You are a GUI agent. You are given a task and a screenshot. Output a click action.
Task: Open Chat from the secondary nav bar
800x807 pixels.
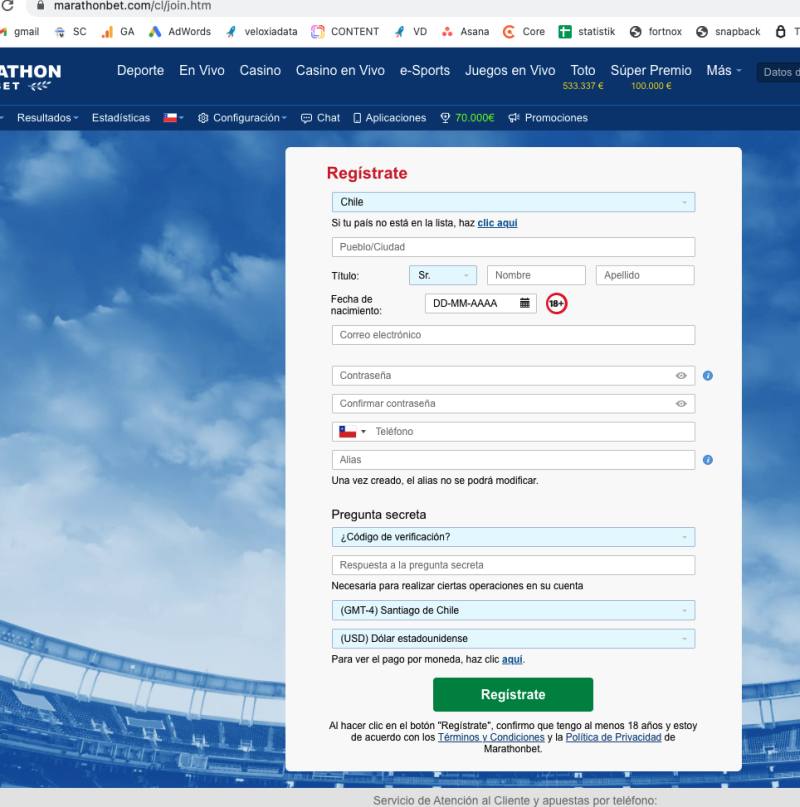pos(320,118)
